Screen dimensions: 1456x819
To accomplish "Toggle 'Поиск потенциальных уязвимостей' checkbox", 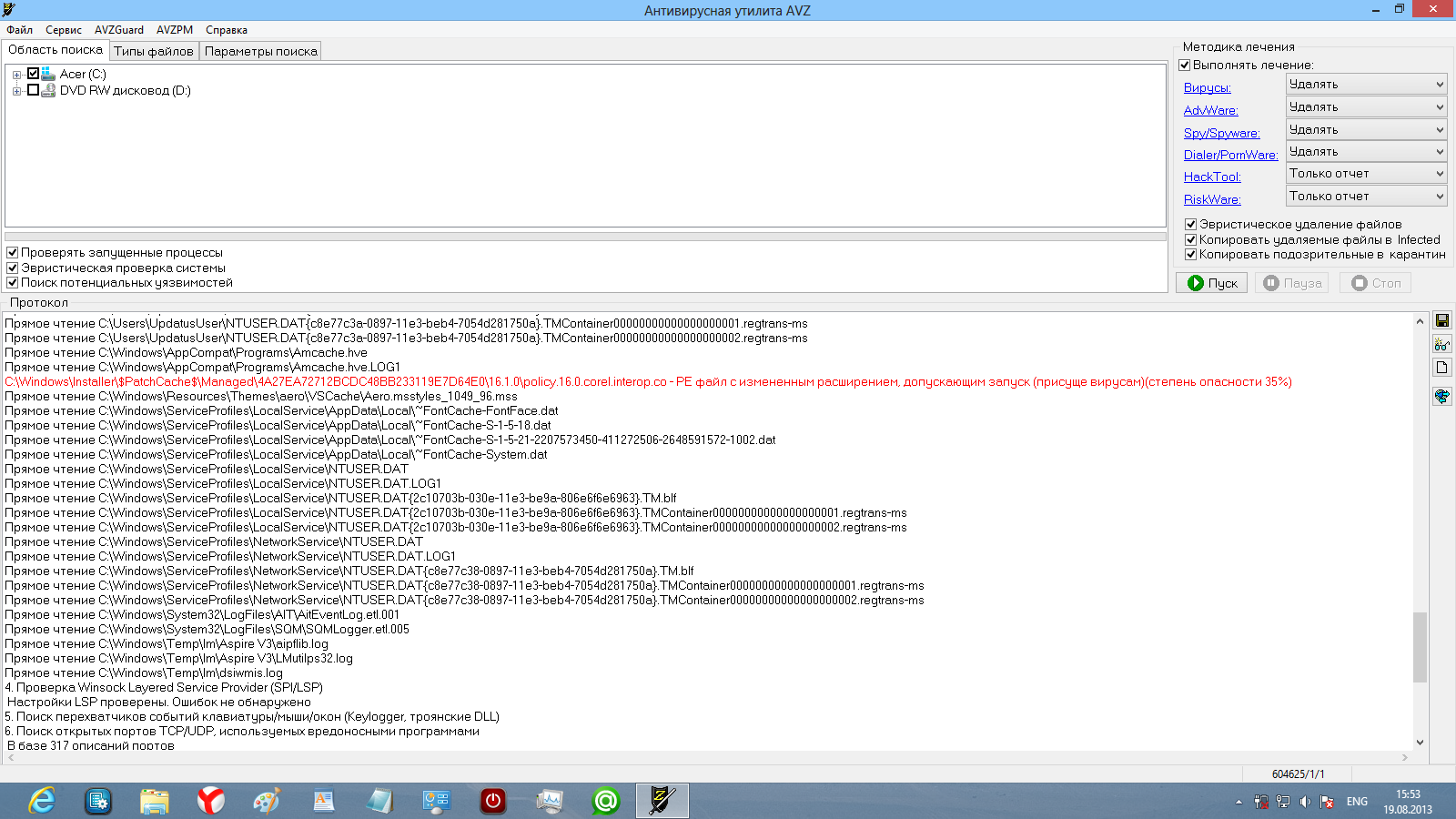I will click(13, 283).
